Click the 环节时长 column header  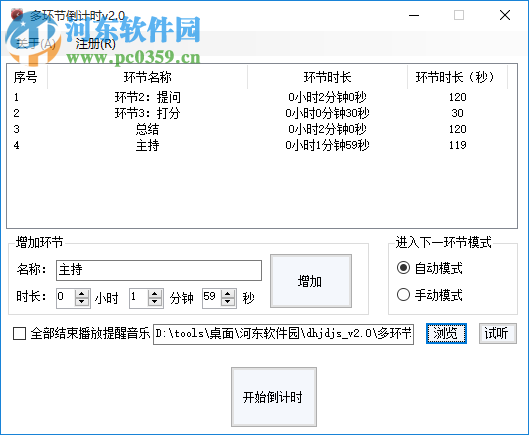327,77
